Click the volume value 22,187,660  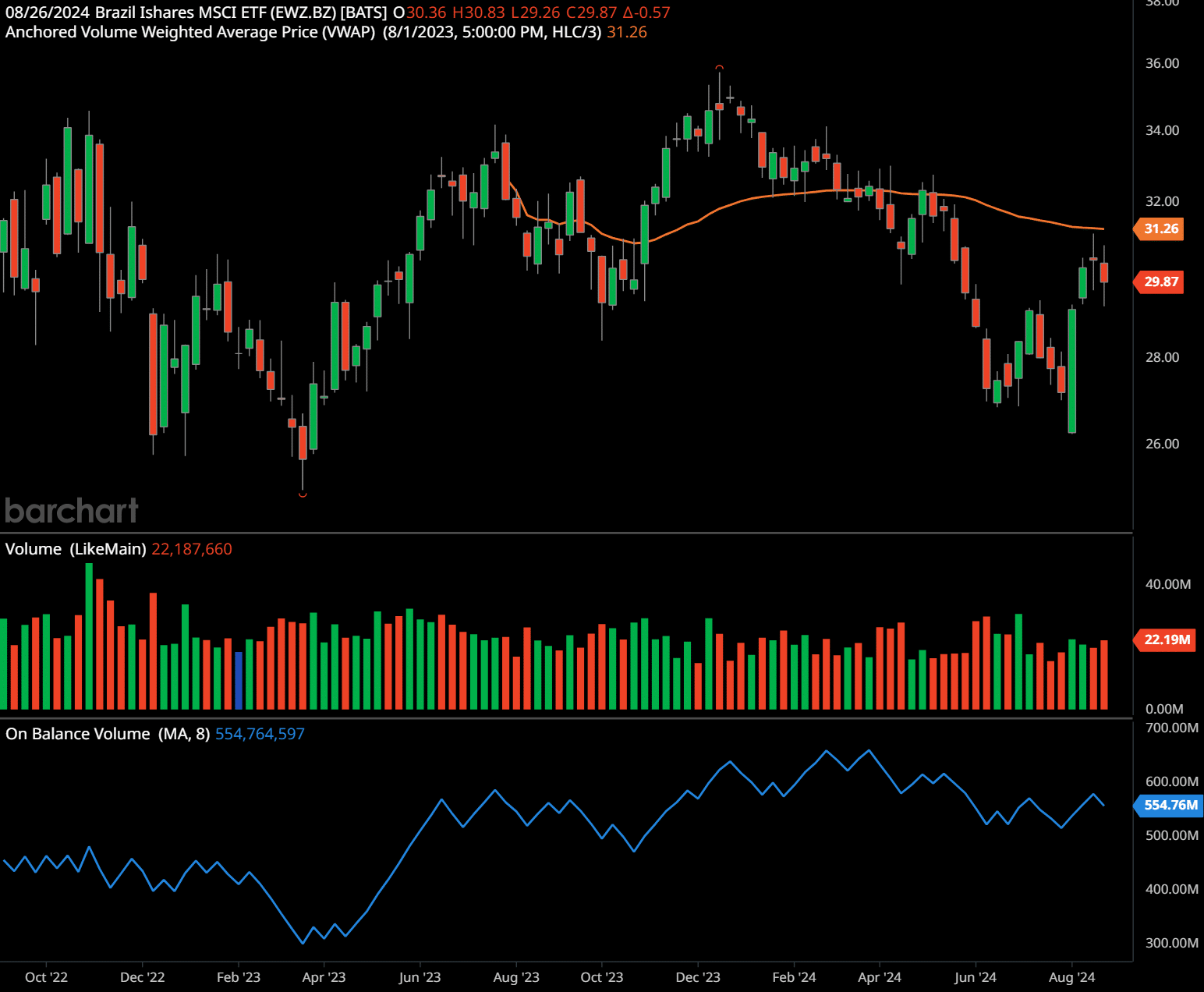pyautogui.click(x=192, y=549)
